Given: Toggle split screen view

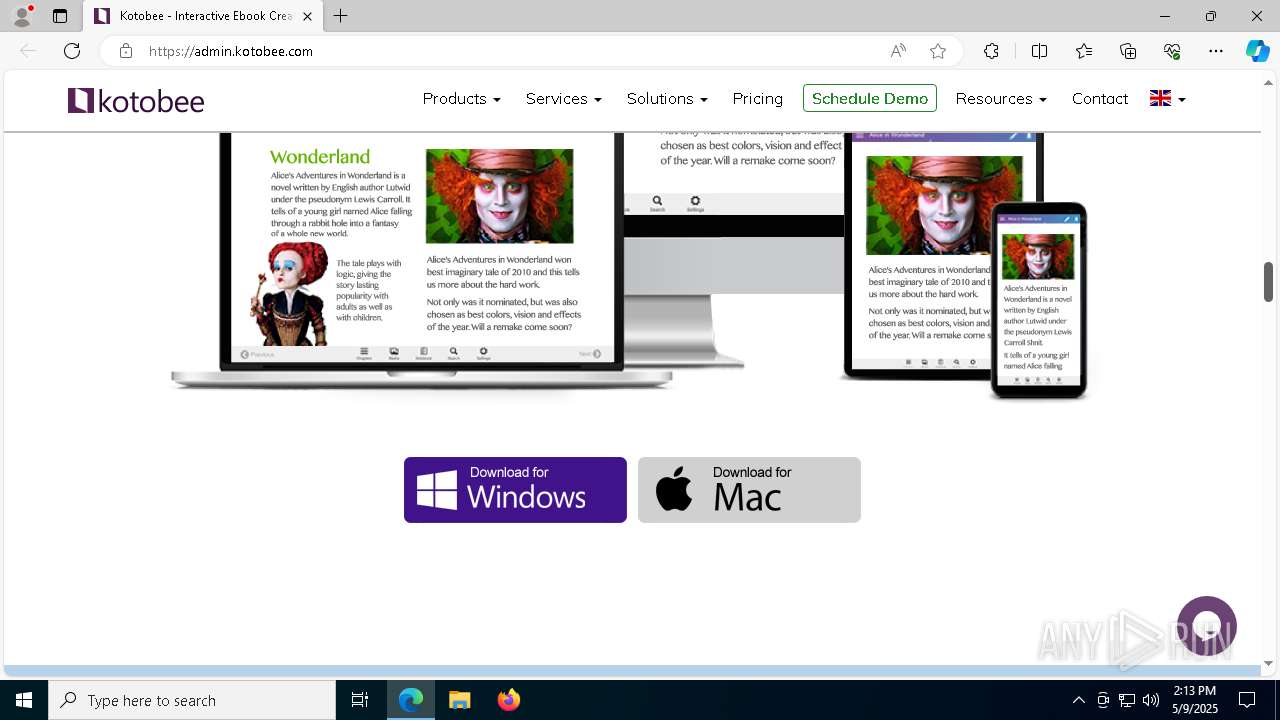Looking at the screenshot, I should click(1039, 51).
